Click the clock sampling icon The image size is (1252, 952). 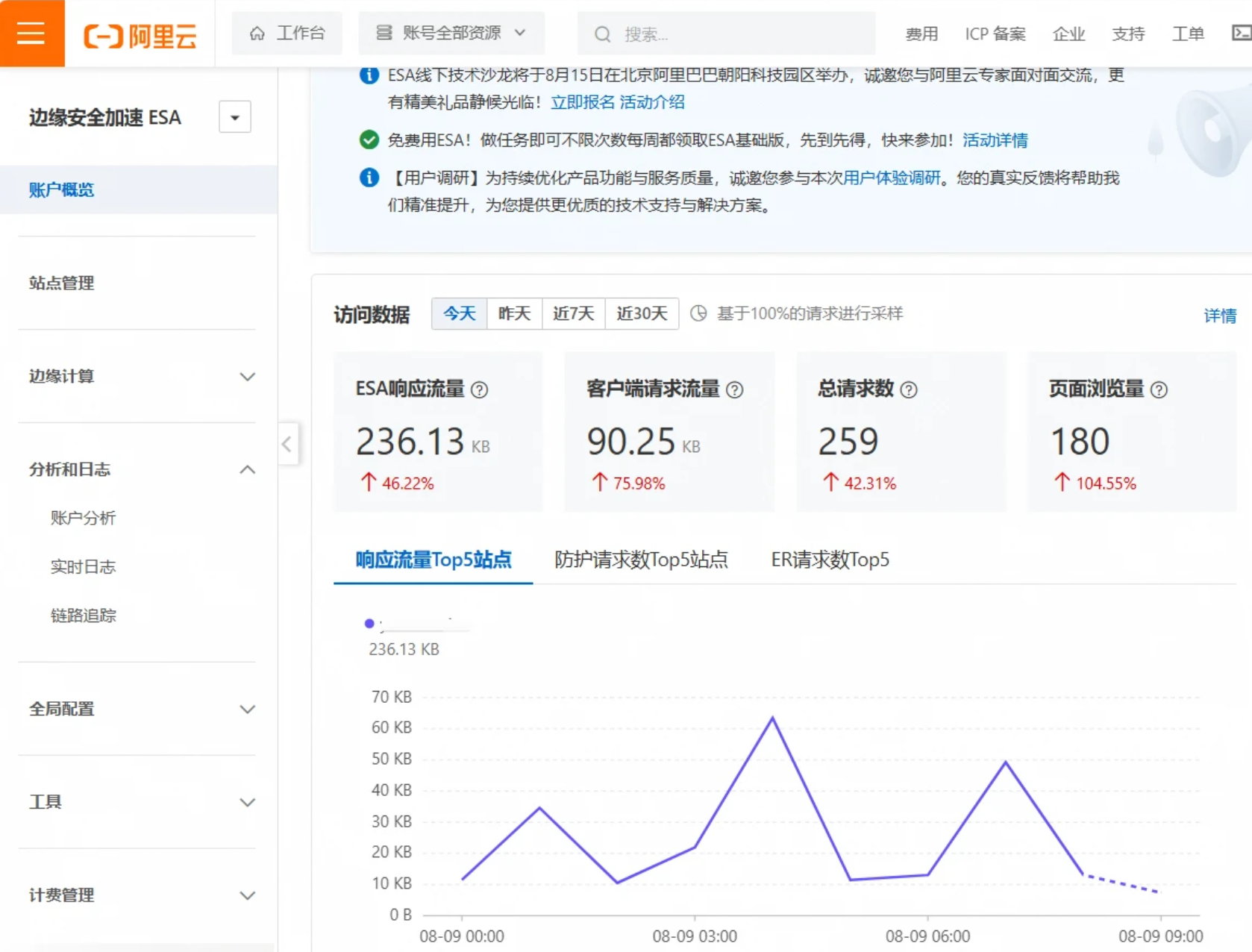(x=698, y=313)
